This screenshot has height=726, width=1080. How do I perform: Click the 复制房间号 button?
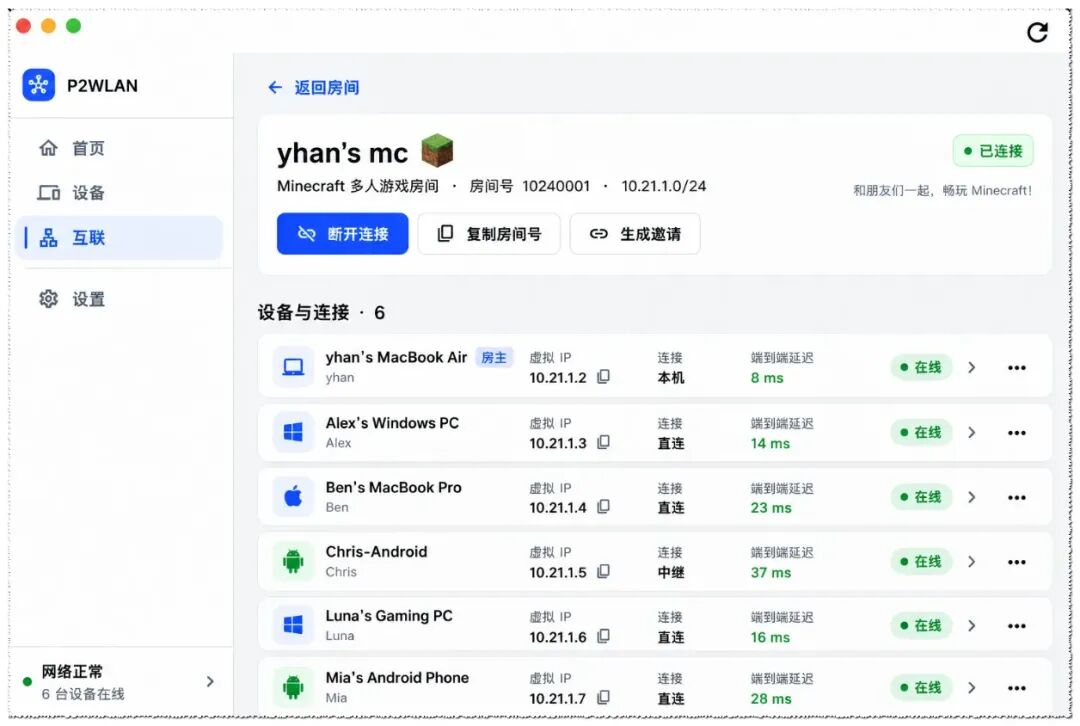489,234
